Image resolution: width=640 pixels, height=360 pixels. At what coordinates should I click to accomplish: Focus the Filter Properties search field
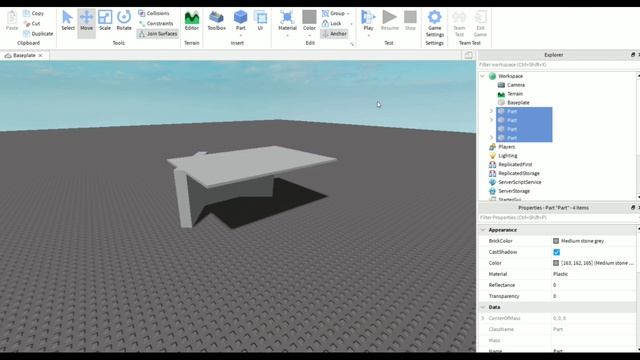(557, 218)
